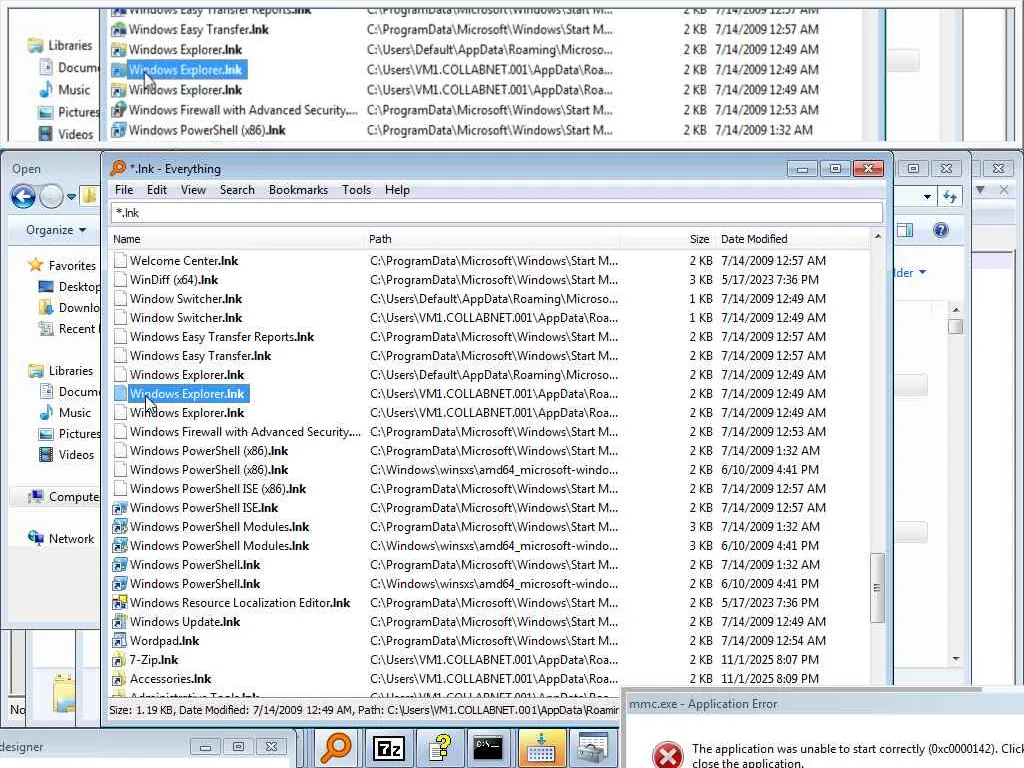Click the Open dialog scrollbar down arrow
Image resolution: width=1024 pixels, height=768 pixels.
pos(955,658)
